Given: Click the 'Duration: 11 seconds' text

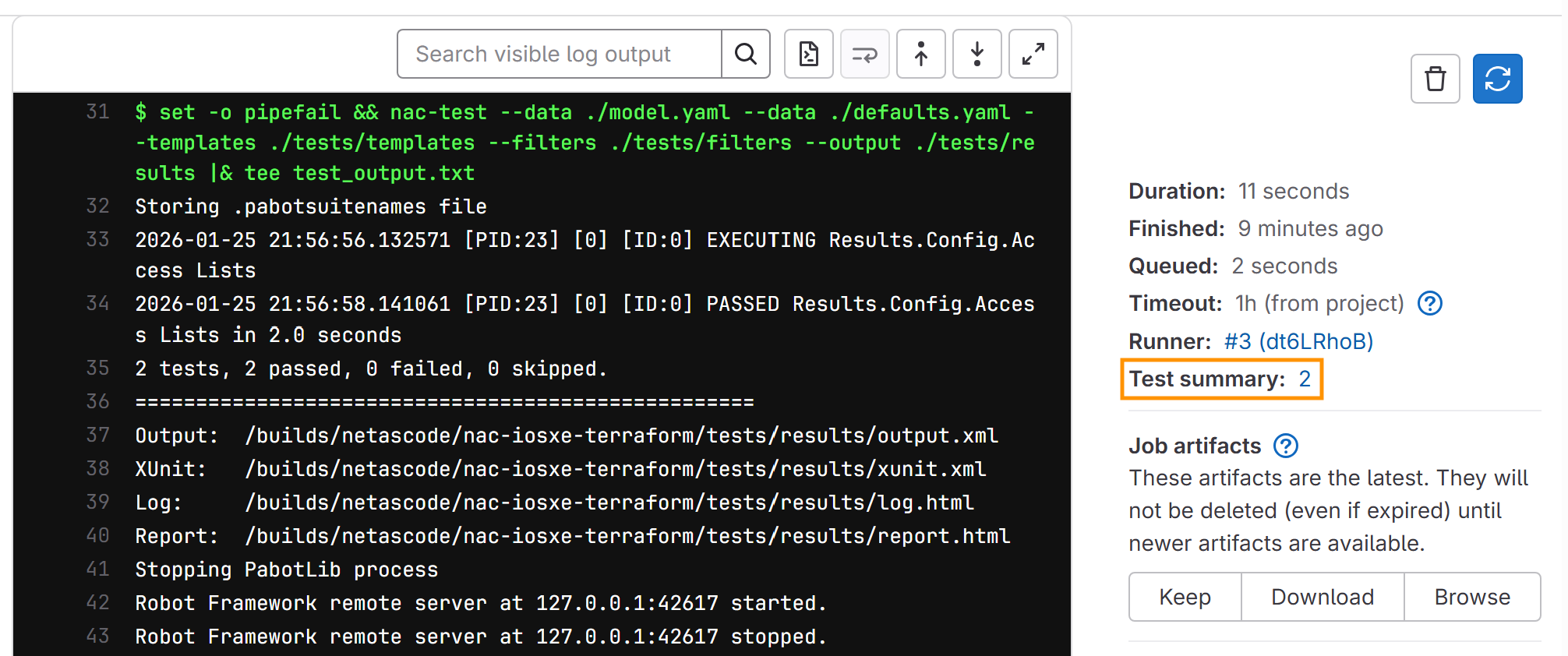Looking at the screenshot, I should click(1238, 191).
